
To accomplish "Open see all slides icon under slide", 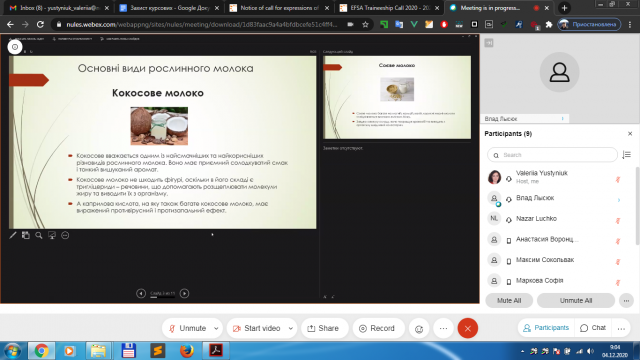I will [x=26, y=235].
